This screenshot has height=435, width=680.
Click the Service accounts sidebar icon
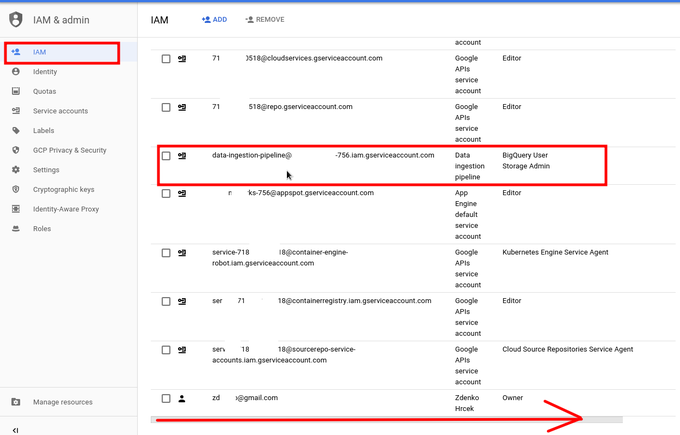coord(16,111)
